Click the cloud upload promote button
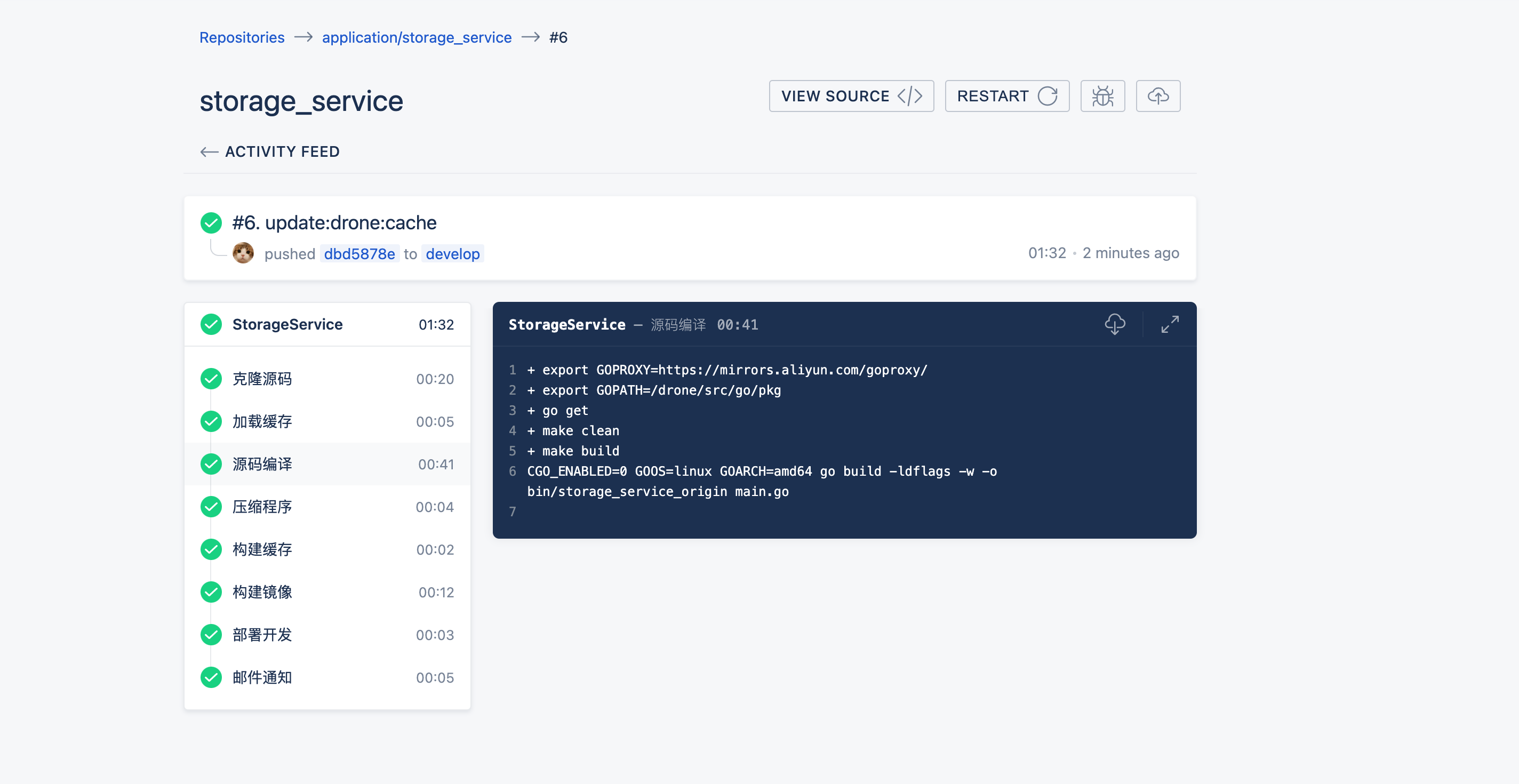 pos(1157,96)
